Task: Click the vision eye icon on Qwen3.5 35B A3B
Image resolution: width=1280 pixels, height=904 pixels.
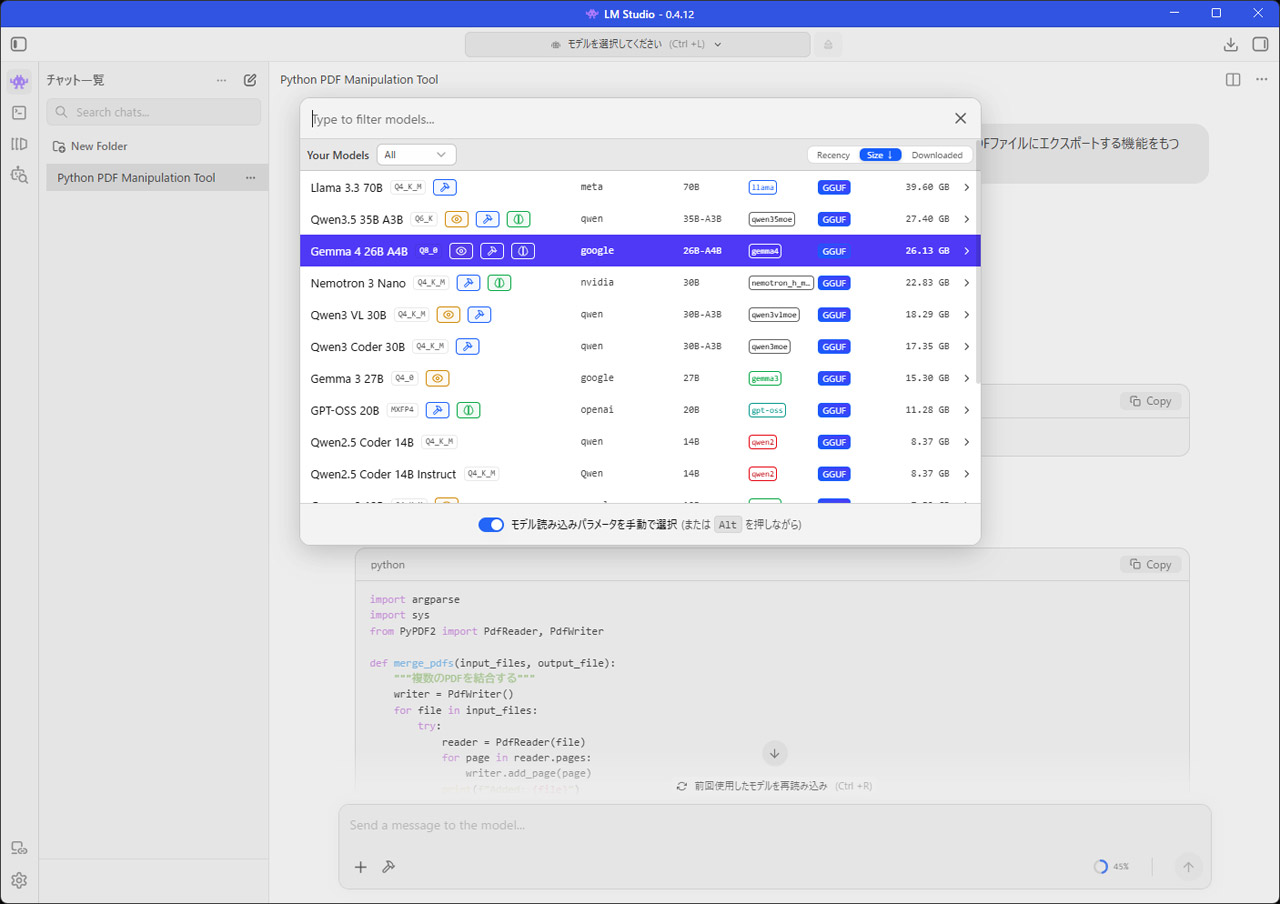Action: click(x=456, y=219)
